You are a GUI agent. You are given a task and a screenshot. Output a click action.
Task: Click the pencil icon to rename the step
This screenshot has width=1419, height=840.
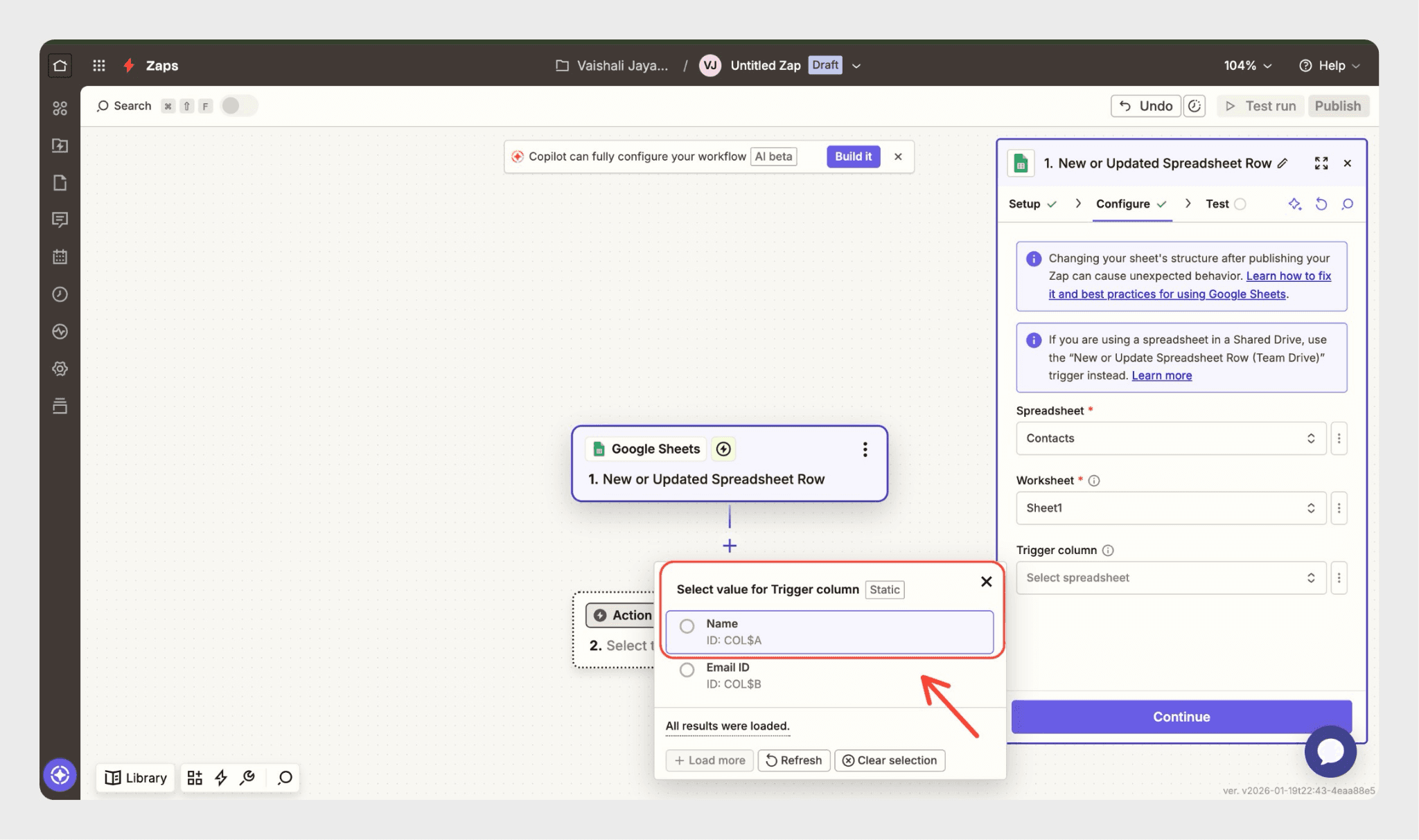click(1283, 163)
